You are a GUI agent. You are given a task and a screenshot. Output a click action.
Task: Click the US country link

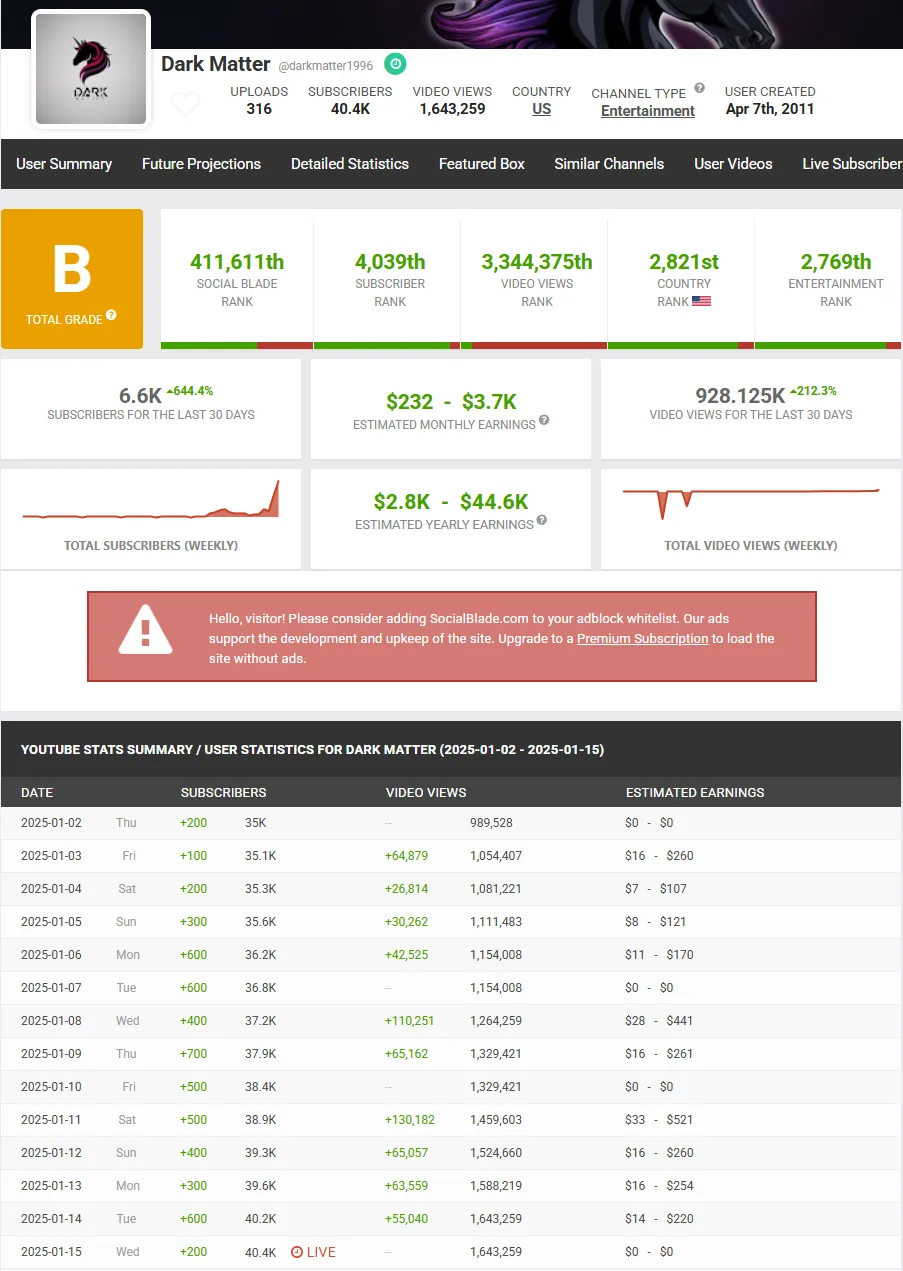pos(541,109)
